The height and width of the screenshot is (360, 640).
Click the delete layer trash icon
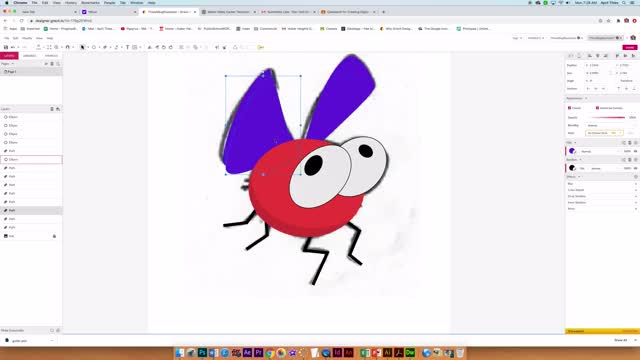pyautogui.click(x=52, y=109)
